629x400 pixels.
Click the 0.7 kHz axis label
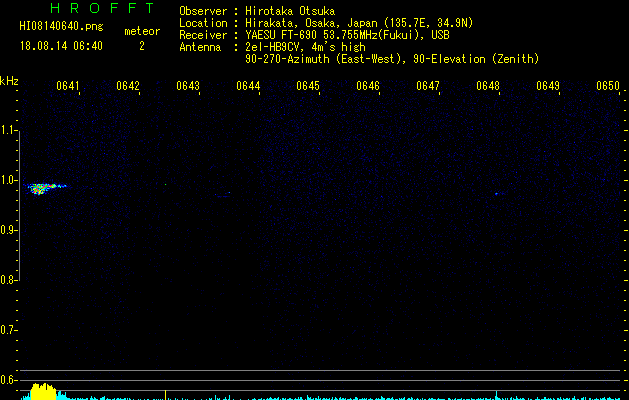coord(8,330)
